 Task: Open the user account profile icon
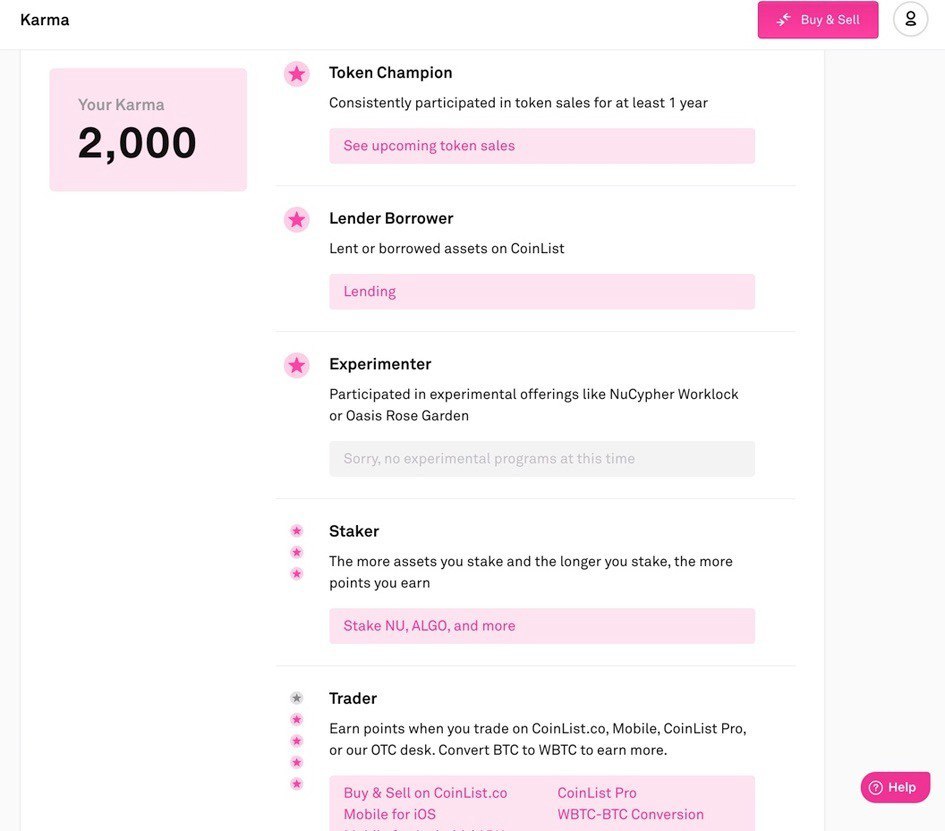pyautogui.click(x=910, y=19)
